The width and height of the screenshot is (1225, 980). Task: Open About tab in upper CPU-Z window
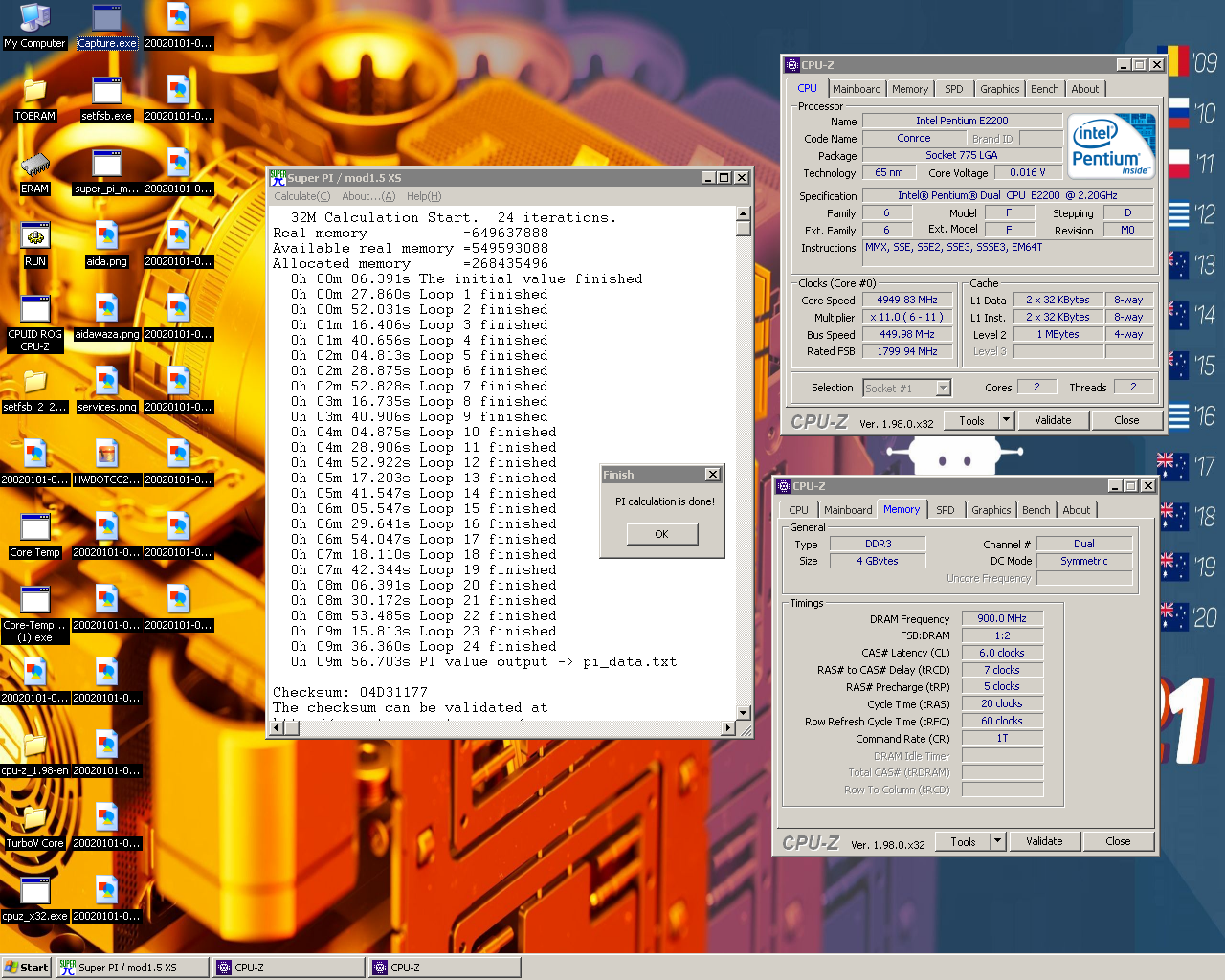tap(1085, 89)
